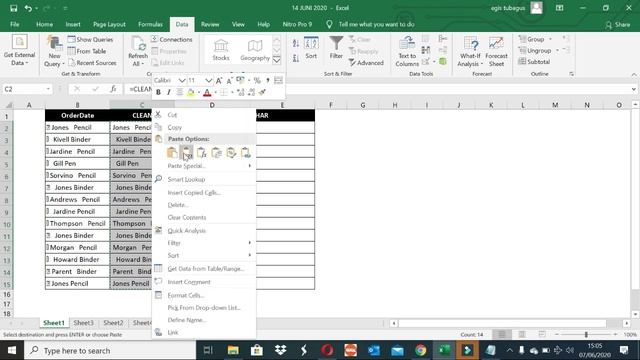Toggle Italic in mini toolbar
This screenshot has width=640, height=360.
point(169,93)
